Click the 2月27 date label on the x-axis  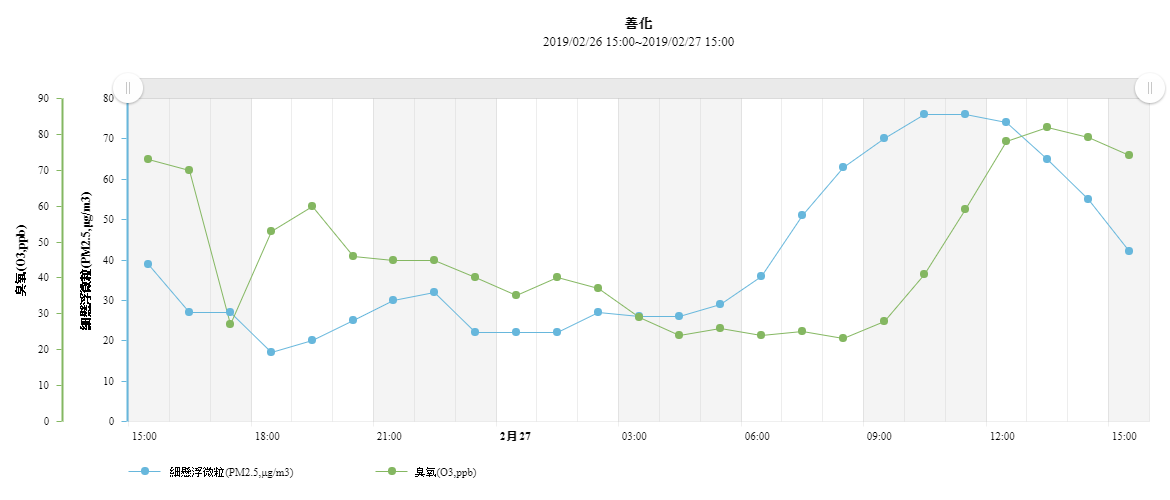coord(515,436)
